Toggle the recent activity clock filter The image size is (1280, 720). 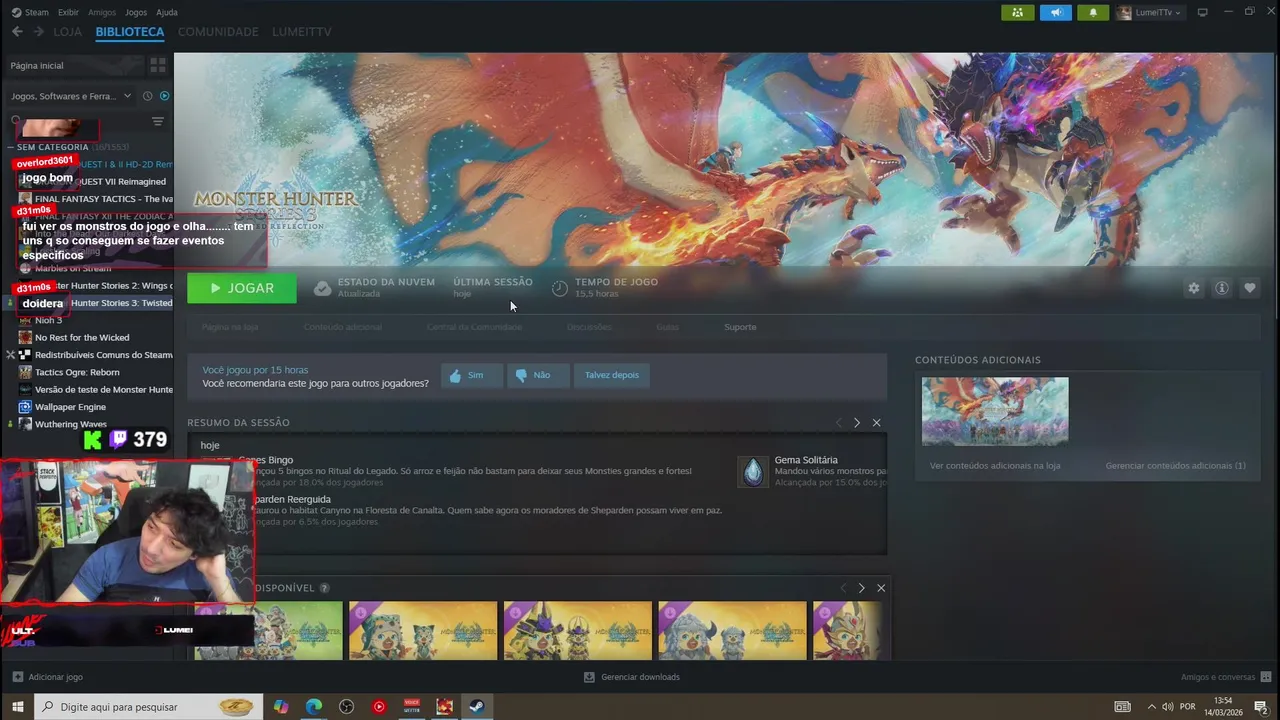147,96
